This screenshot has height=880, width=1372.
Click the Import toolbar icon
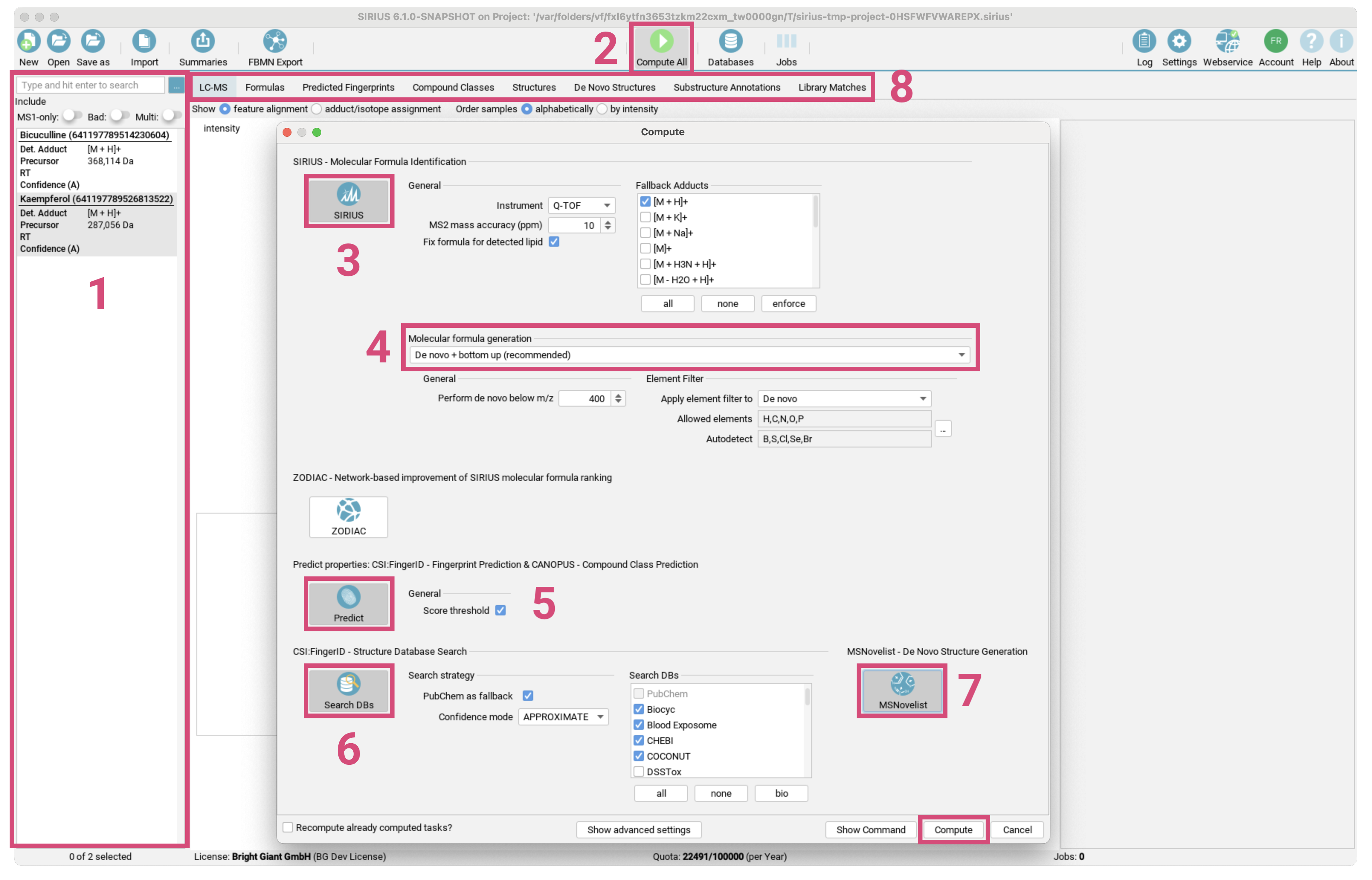tap(144, 41)
